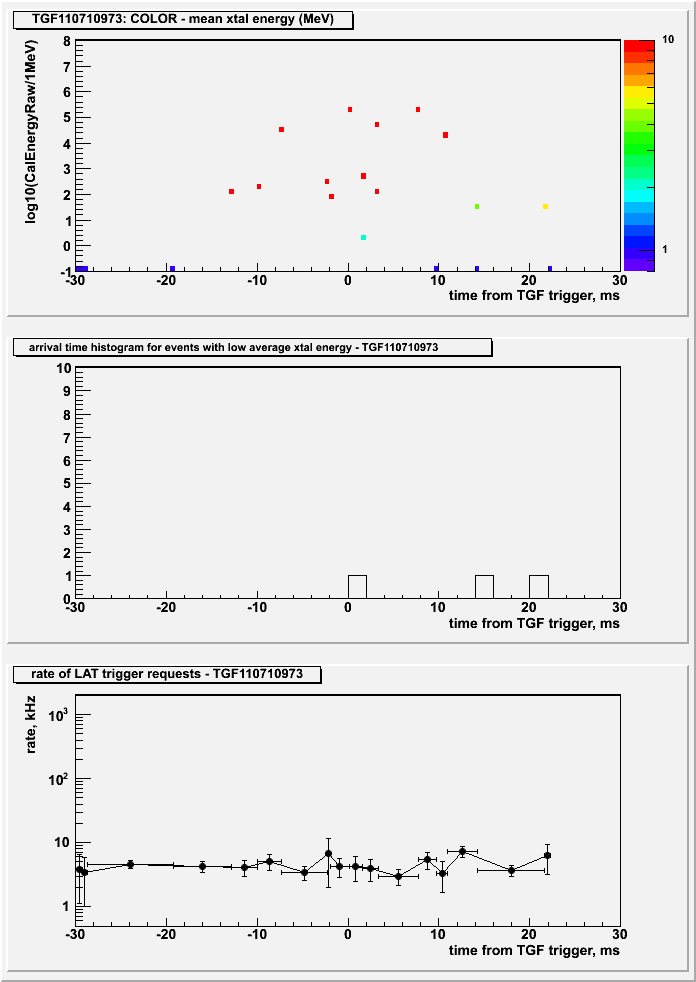
Task: Click the arrival time histogram title box
Action: coord(252,347)
